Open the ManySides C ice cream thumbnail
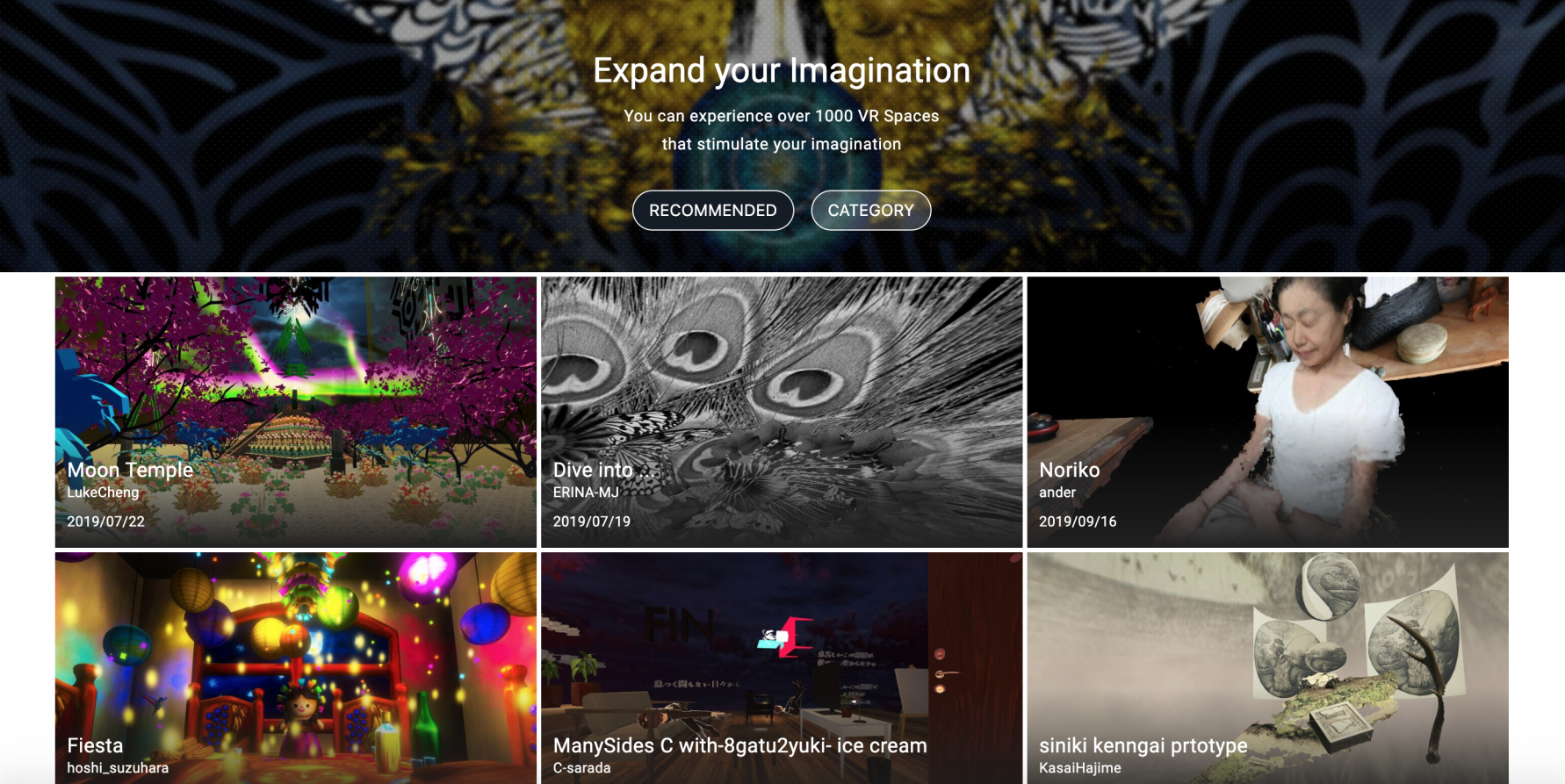 (x=782, y=668)
